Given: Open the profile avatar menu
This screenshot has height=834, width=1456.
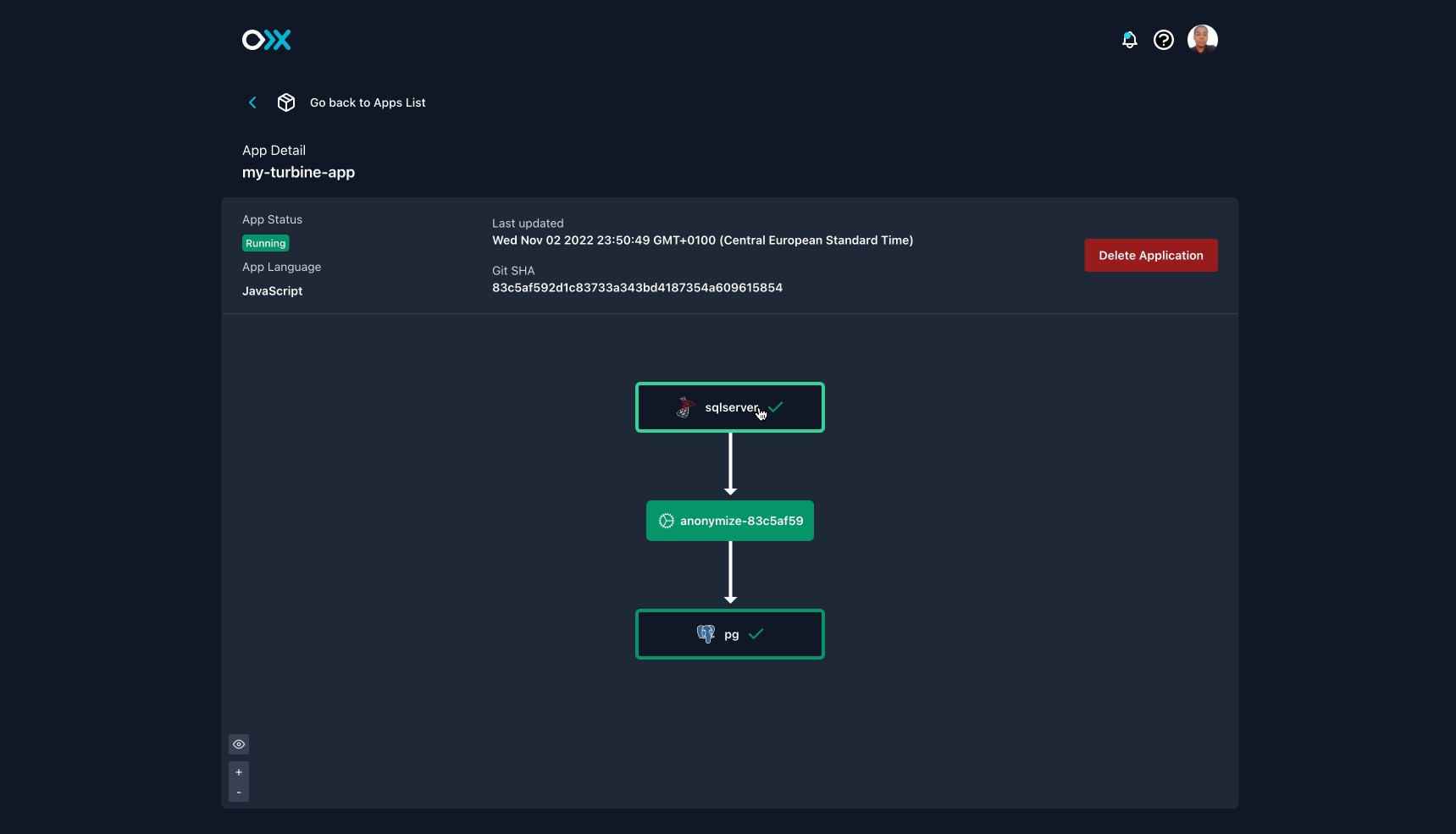Looking at the screenshot, I should [x=1202, y=39].
